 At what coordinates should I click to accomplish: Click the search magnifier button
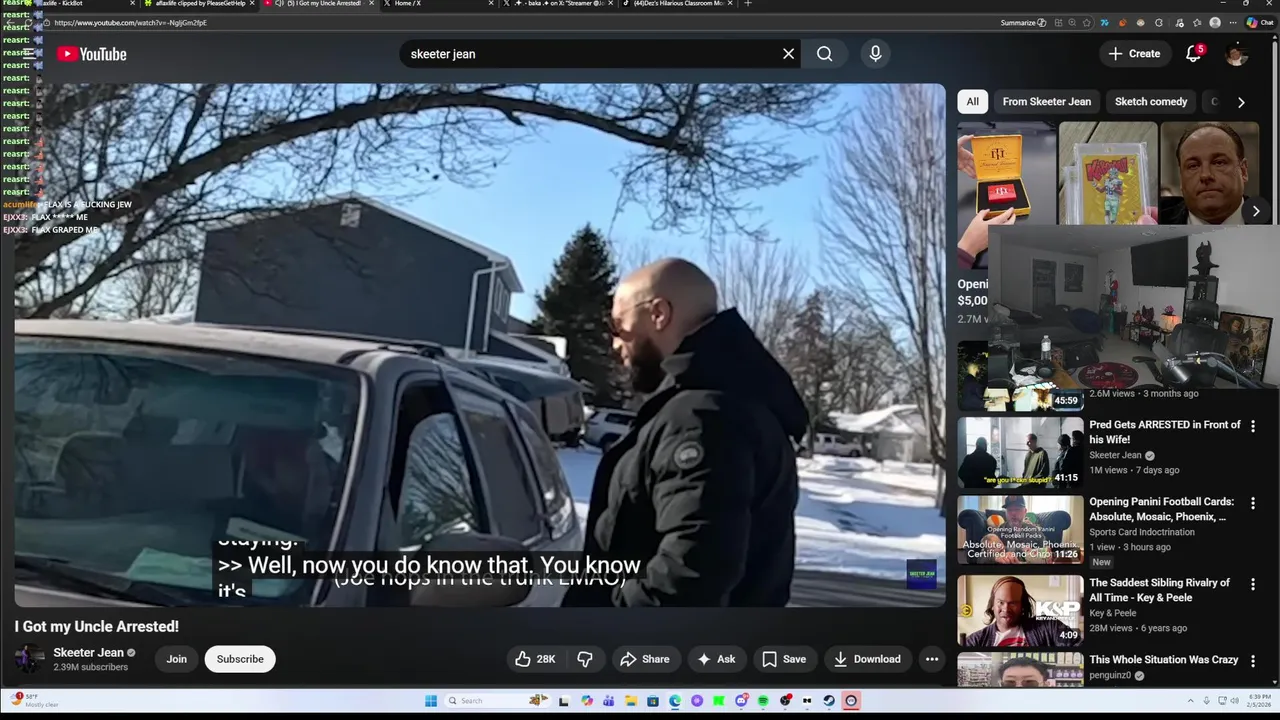pyautogui.click(x=824, y=54)
